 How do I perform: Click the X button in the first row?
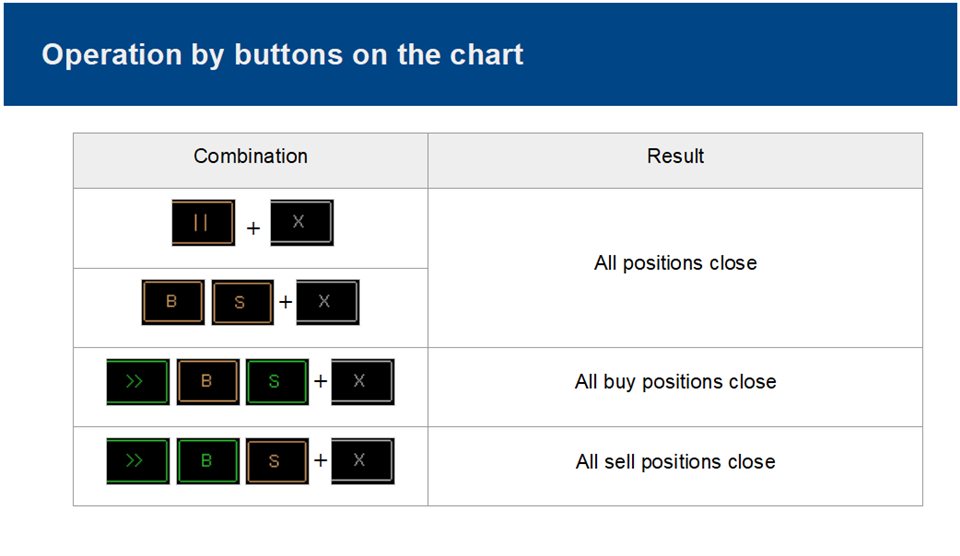pyautogui.click(x=301, y=222)
